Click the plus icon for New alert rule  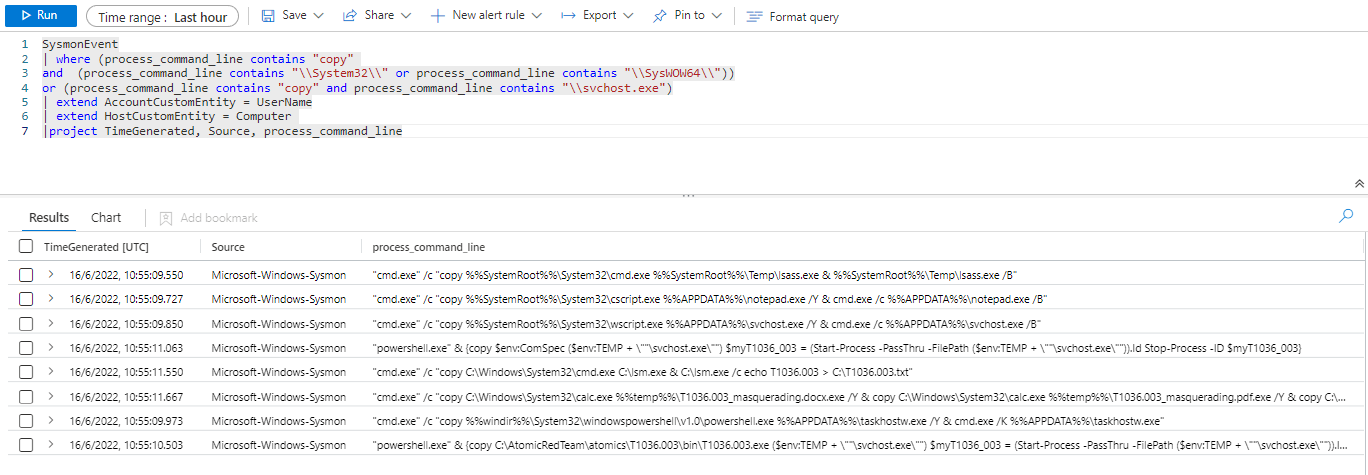438,16
